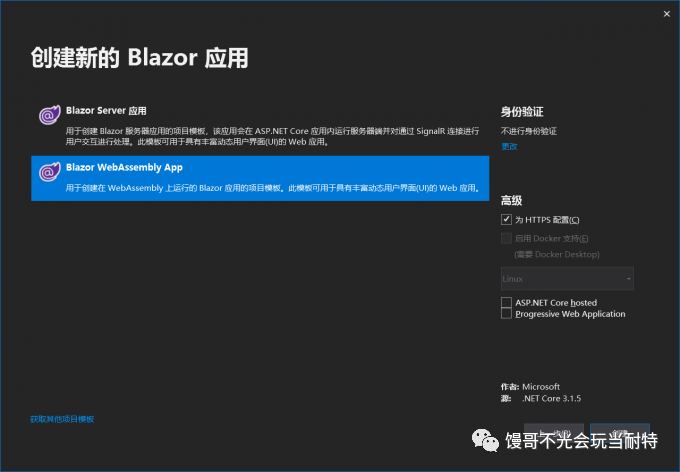Screen dimensions: 680x472
Task: Click the 更改 authentication link
Action: pyautogui.click(x=509, y=147)
